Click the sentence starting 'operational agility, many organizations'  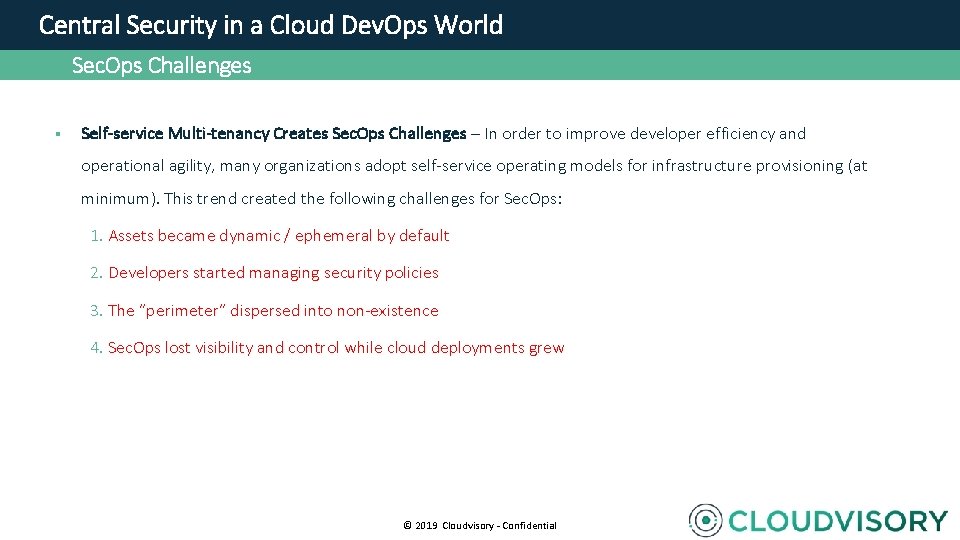pyautogui.click(x=474, y=166)
